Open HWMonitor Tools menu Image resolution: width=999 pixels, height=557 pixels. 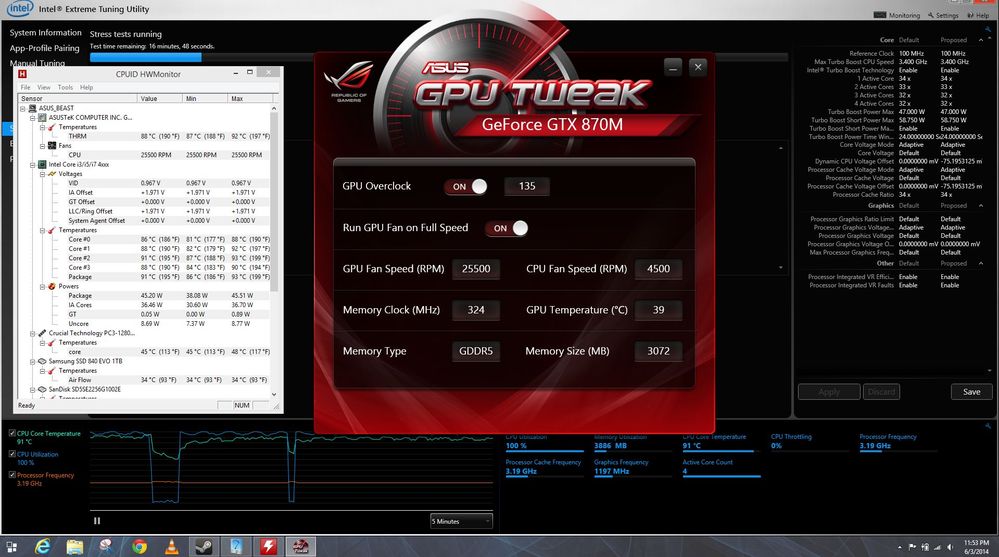point(65,87)
